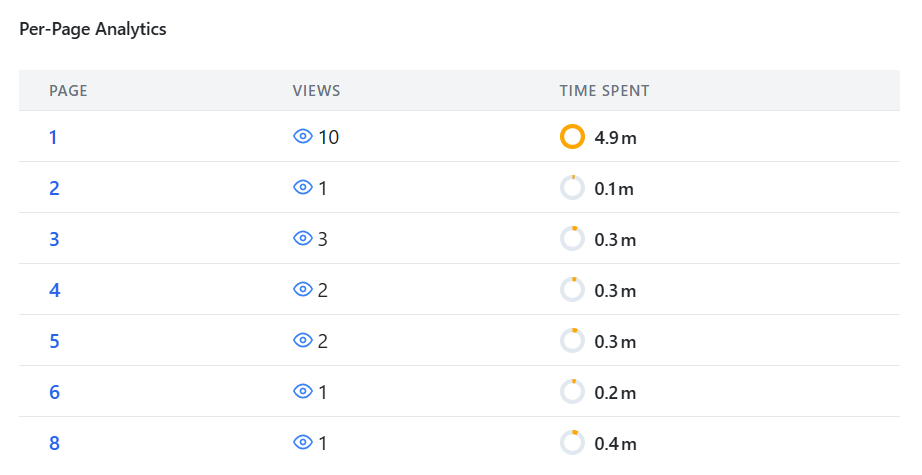Open page 5 link
Viewport: 922px width, 475px height.
pyautogui.click(x=54, y=342)
